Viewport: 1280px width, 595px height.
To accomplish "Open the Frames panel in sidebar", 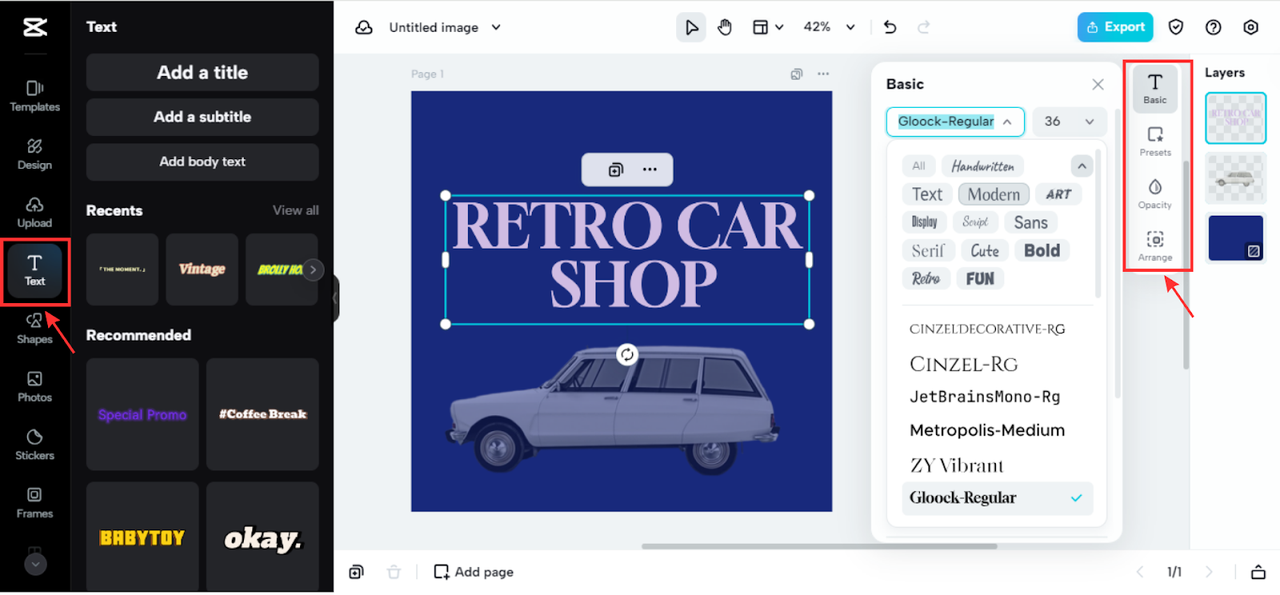I will 34,501.
